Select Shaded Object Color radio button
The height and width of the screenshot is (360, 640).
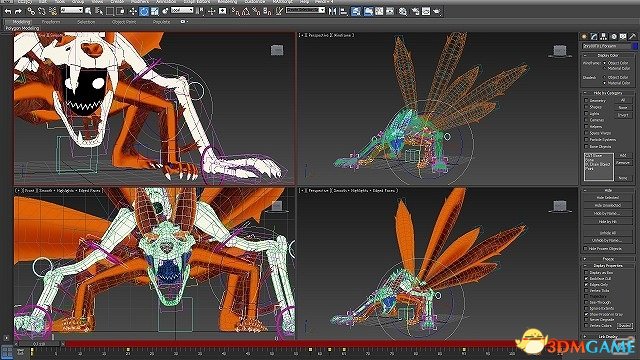604,78
